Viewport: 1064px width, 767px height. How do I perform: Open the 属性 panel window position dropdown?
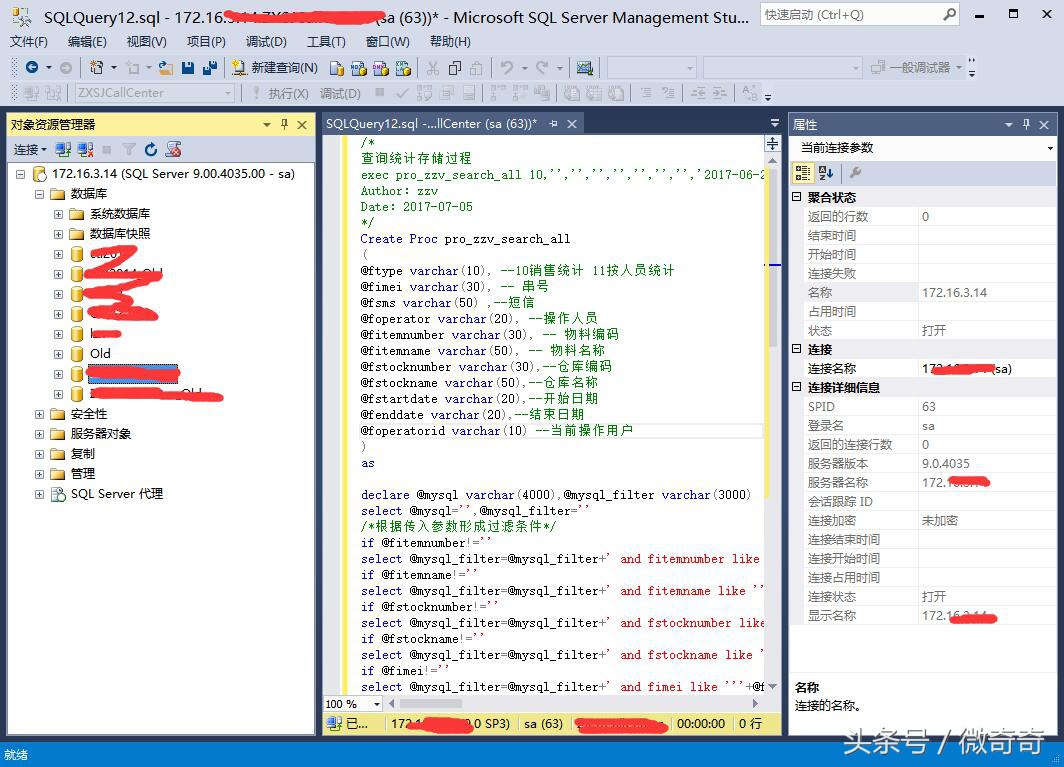[1008, 124]
